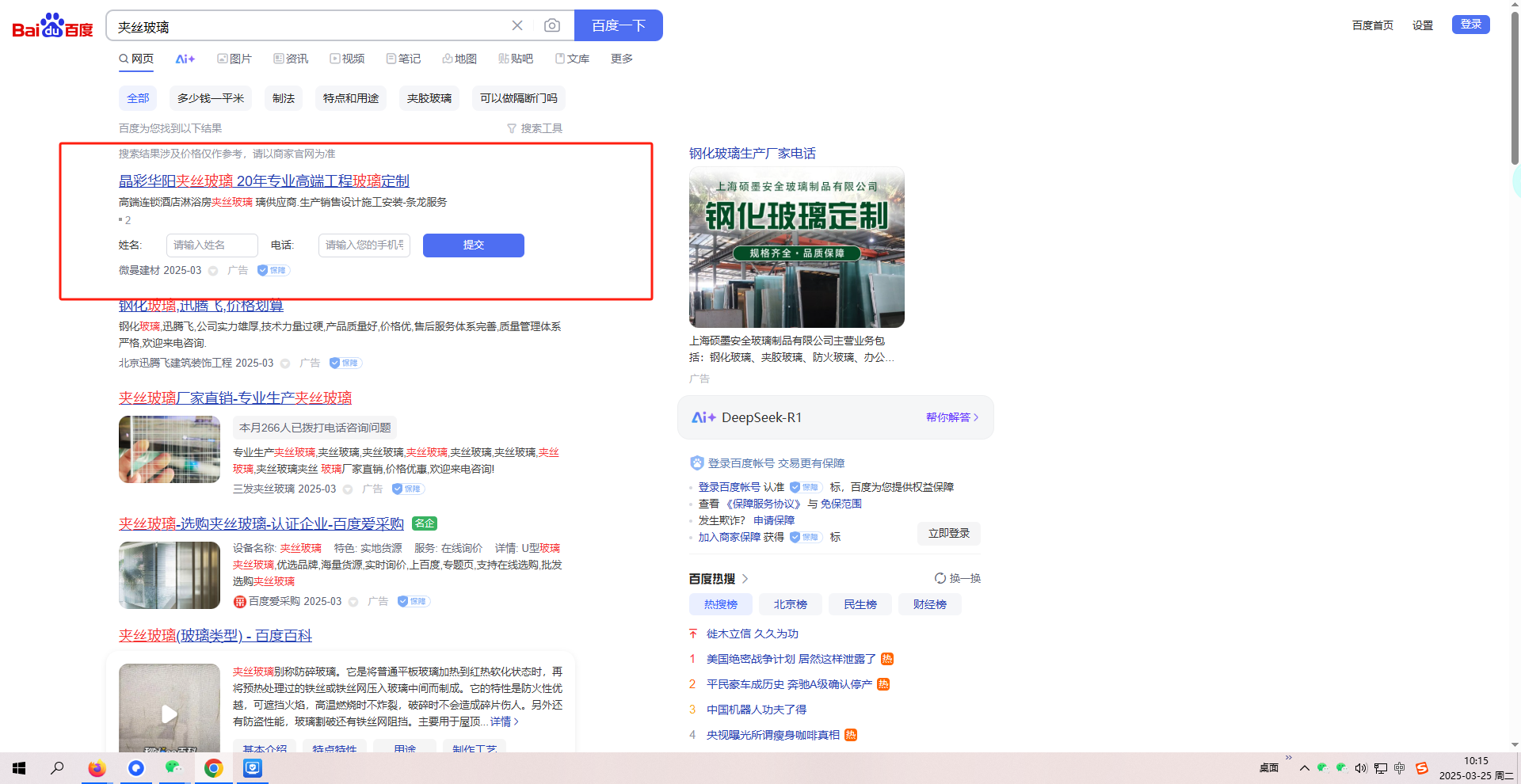Launch Firefox from the taskbar
Image resolution: width=1521 pixels, height=784 pixels.
click(x=97, y=768)
